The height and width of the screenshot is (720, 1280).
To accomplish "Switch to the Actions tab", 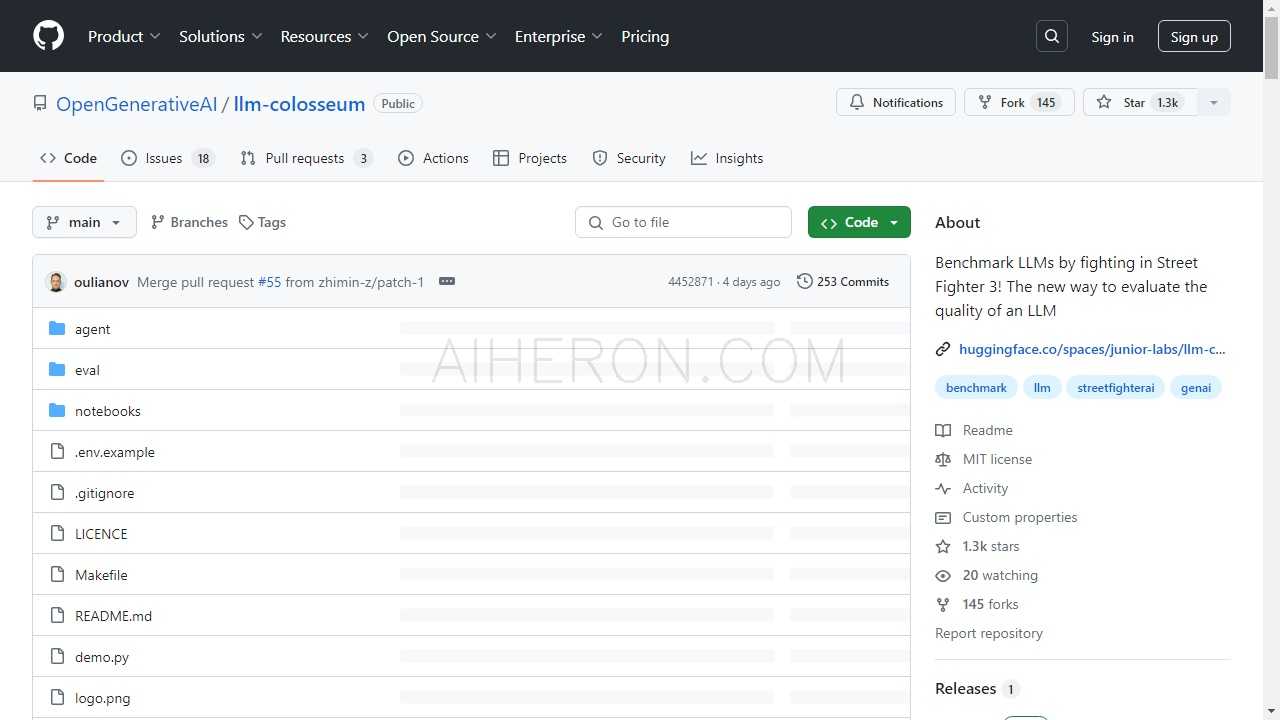I will pos(433,158).
